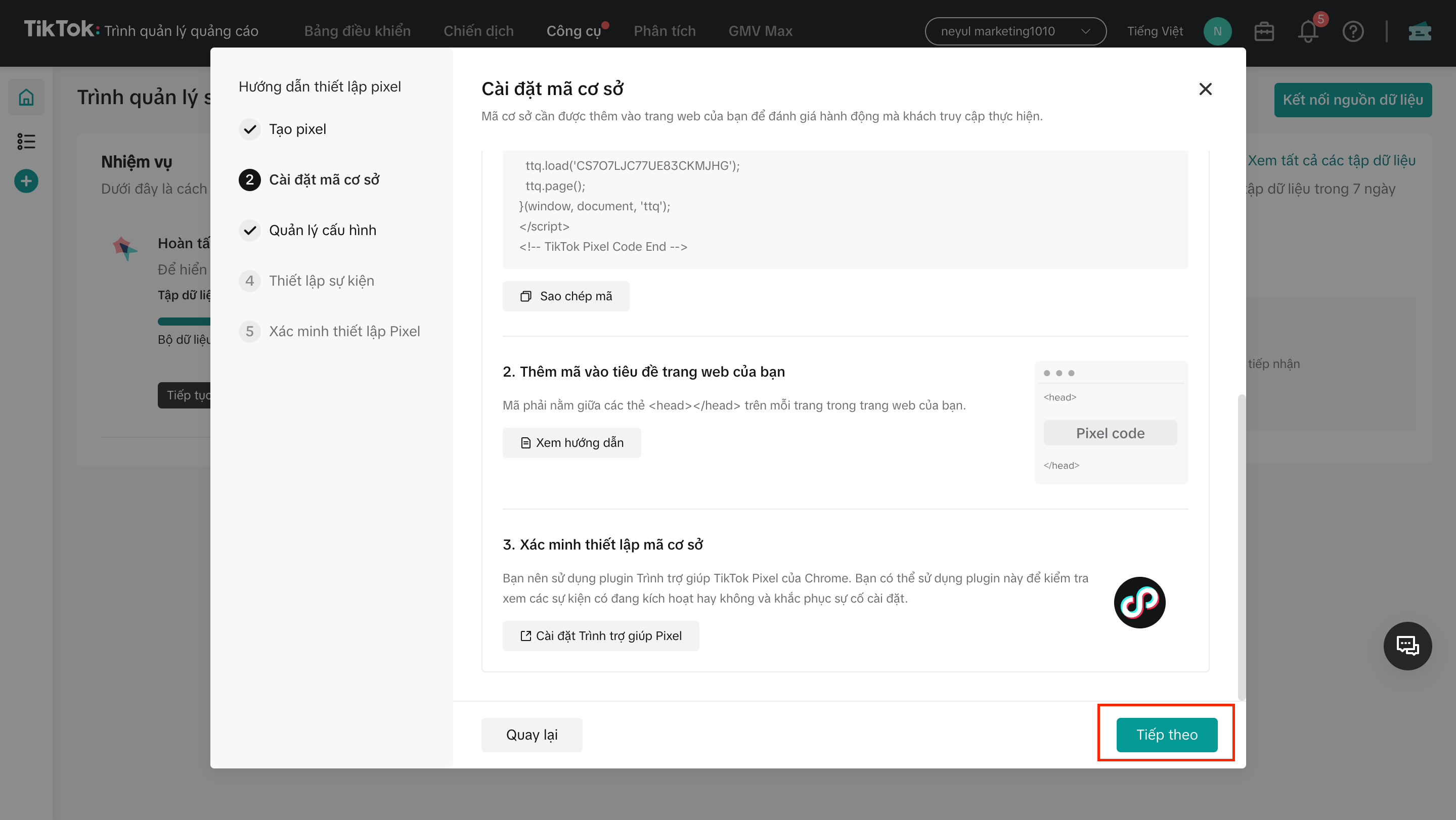Select step Thiết lập sự kiện
This screenshot has height=820, width=1456.
click(x=306, y=281)
